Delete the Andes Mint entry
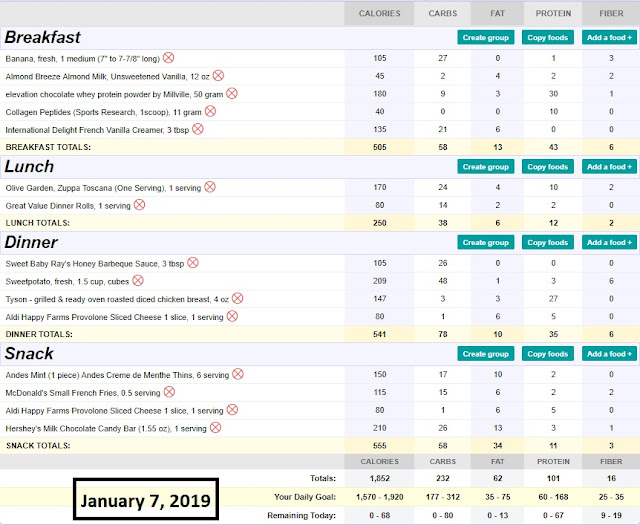The image size is (640, 525). click(238, 374)
